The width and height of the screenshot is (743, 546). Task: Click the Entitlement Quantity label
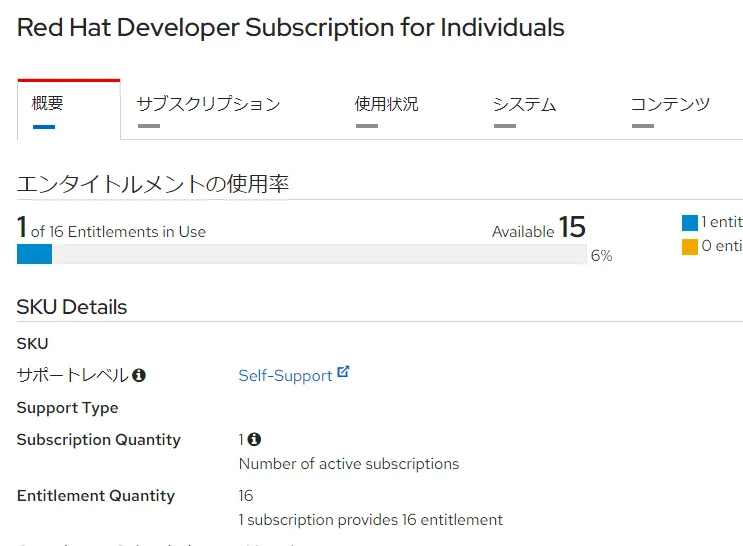pyautogui.click(x=96, y=496)
